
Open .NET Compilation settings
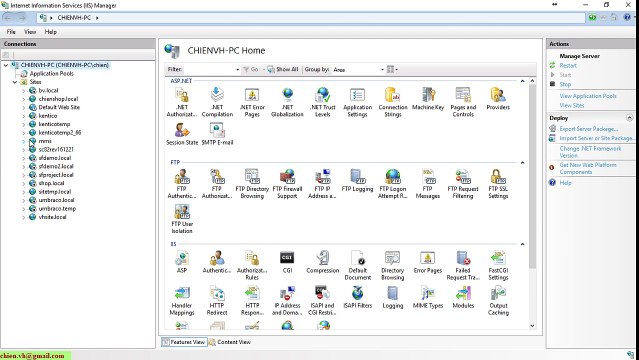click(x=217, y=103)
